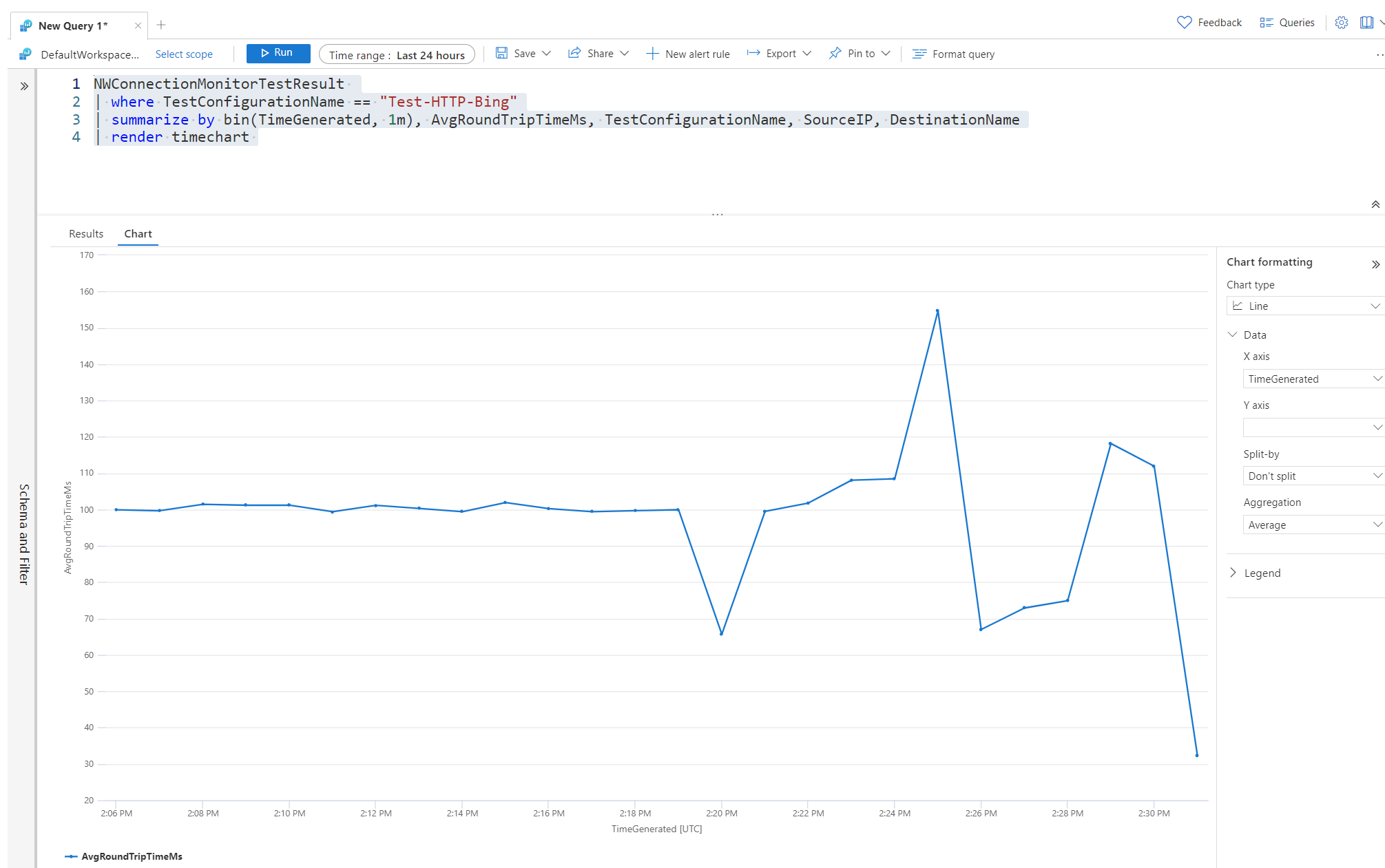Give Feedback via the heart icon
Screen dimensions: 1385x868
[x=1185, y=22]
